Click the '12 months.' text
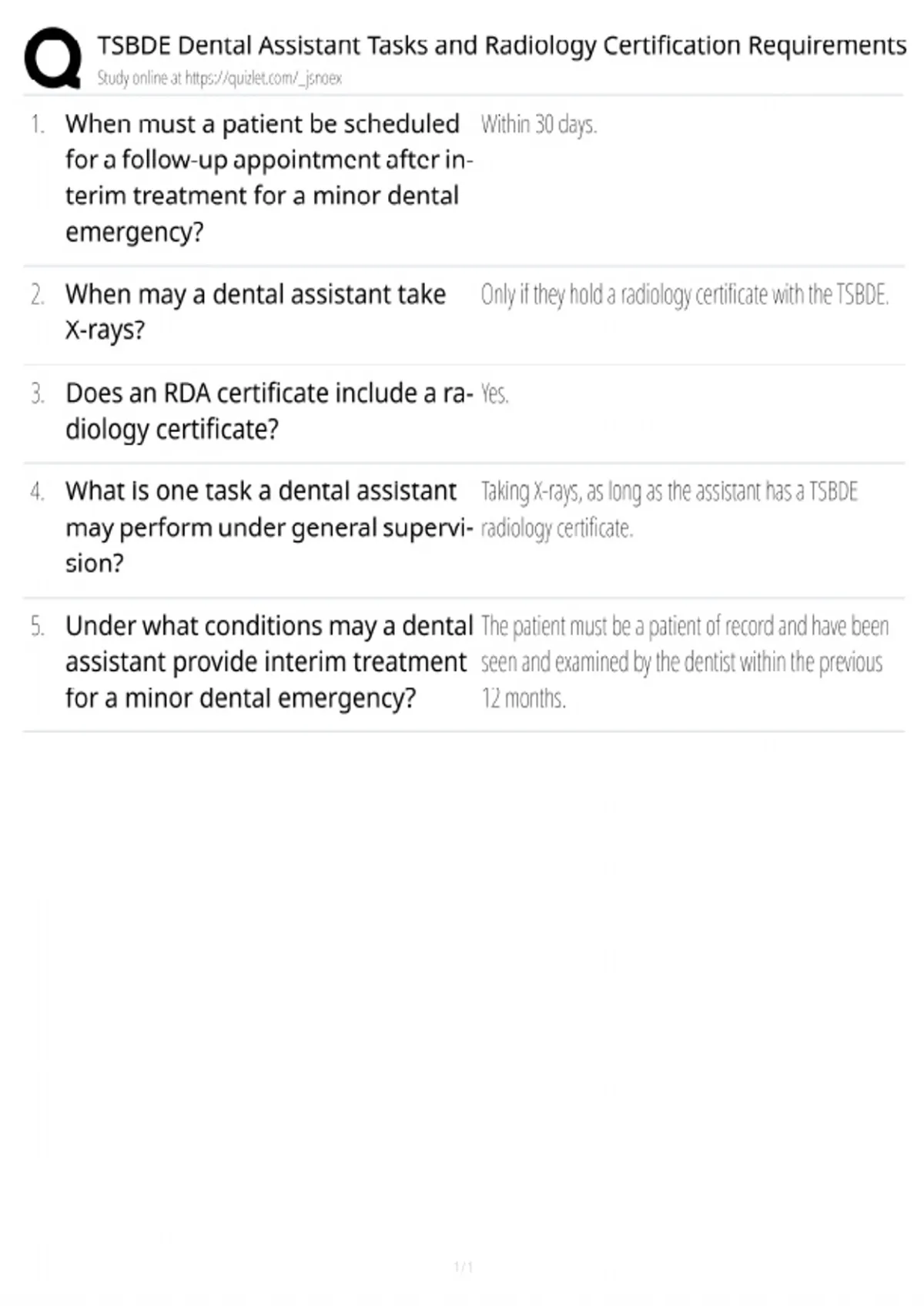 [524, 698]
